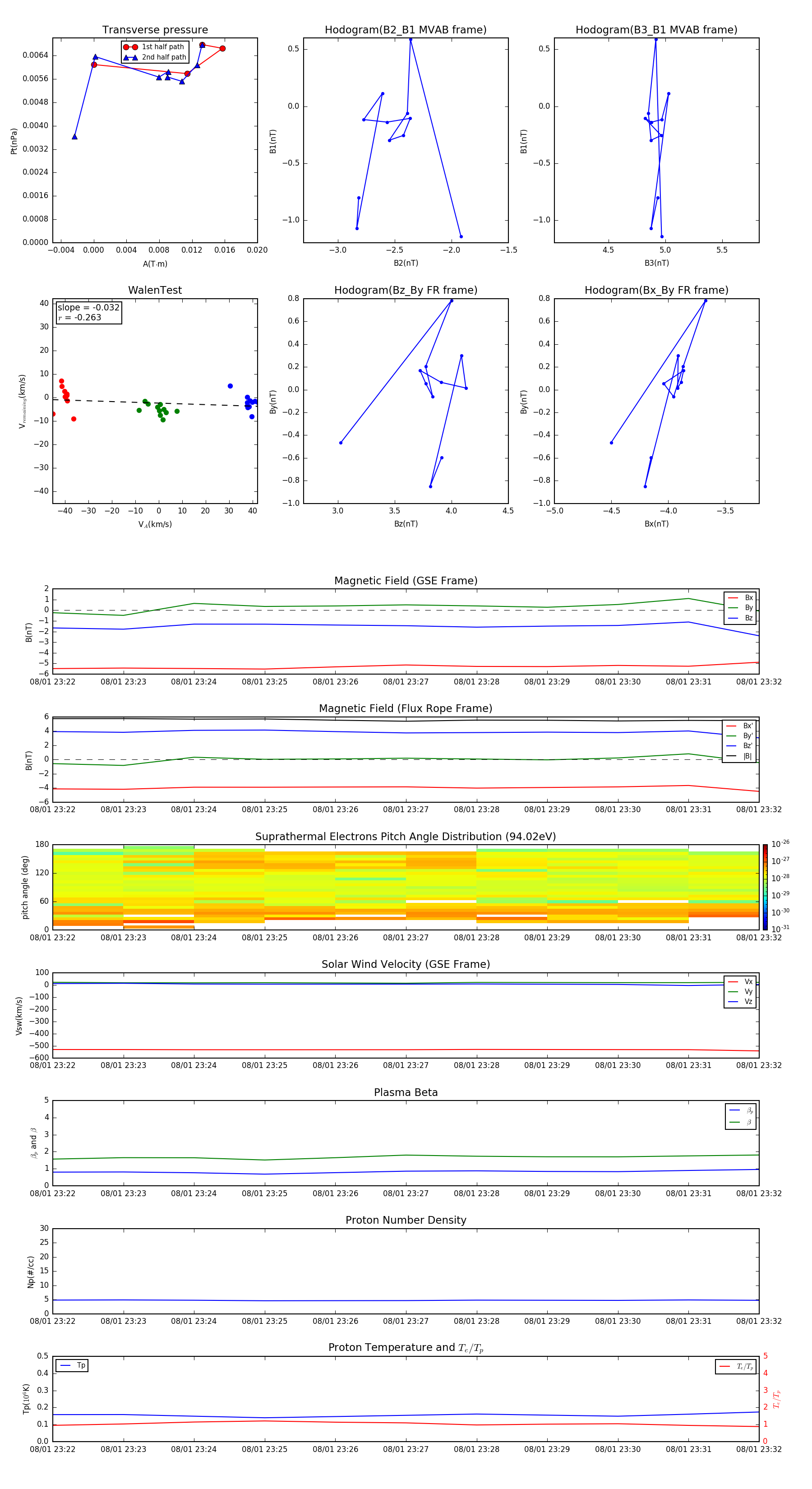Image resolution: width=812 pixels, height=1489 pixels.
Task: Click the slope and r value annotation box
Action: pos(88,313)
